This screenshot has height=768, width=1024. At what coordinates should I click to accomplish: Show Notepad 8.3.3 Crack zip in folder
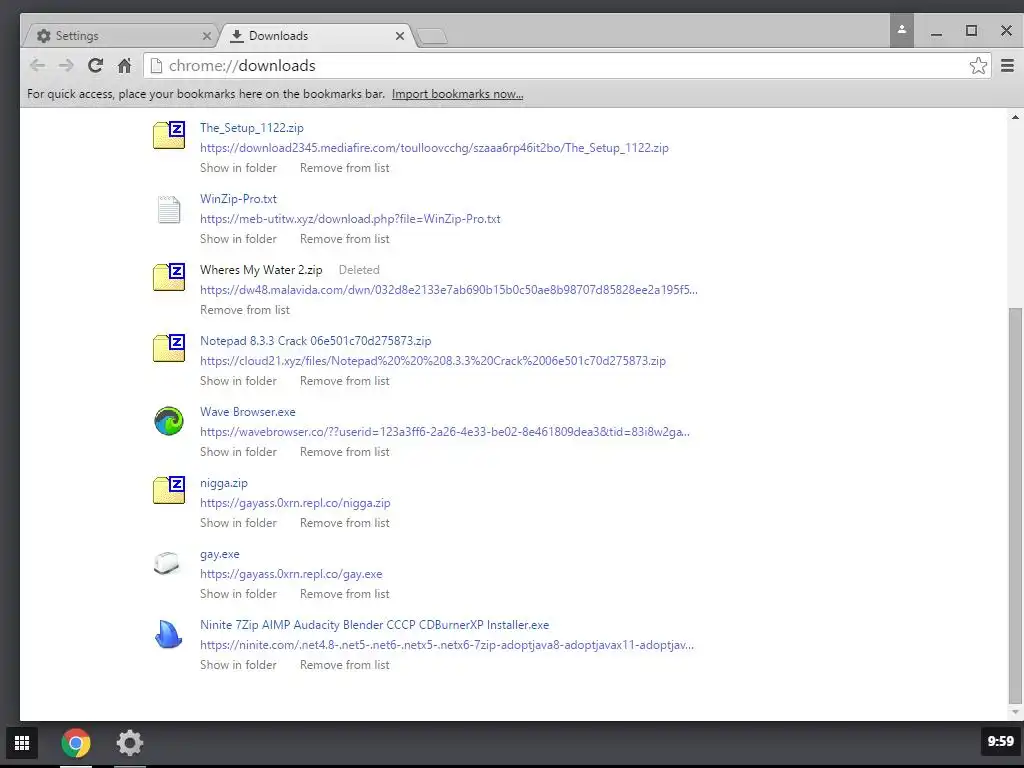[x=238, y=381]
